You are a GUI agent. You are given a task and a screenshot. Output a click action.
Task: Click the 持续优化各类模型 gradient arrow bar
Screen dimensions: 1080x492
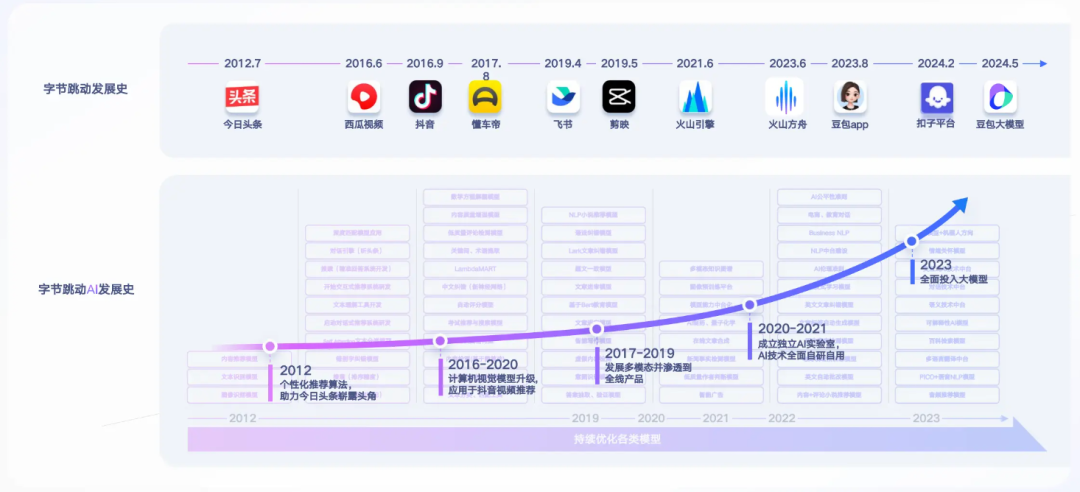616,438
